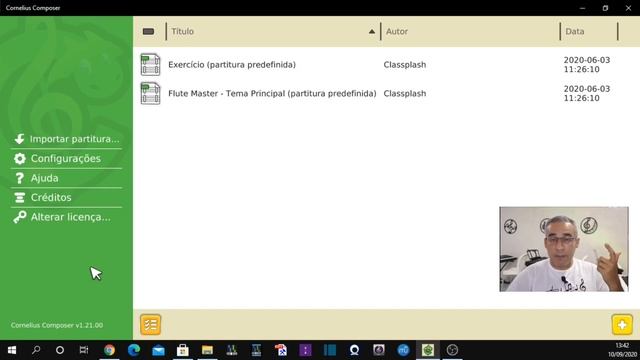Click Cornelius Composer green taskbar icon
Viewport: 640px width, 360px height.
tap(428, 350)
